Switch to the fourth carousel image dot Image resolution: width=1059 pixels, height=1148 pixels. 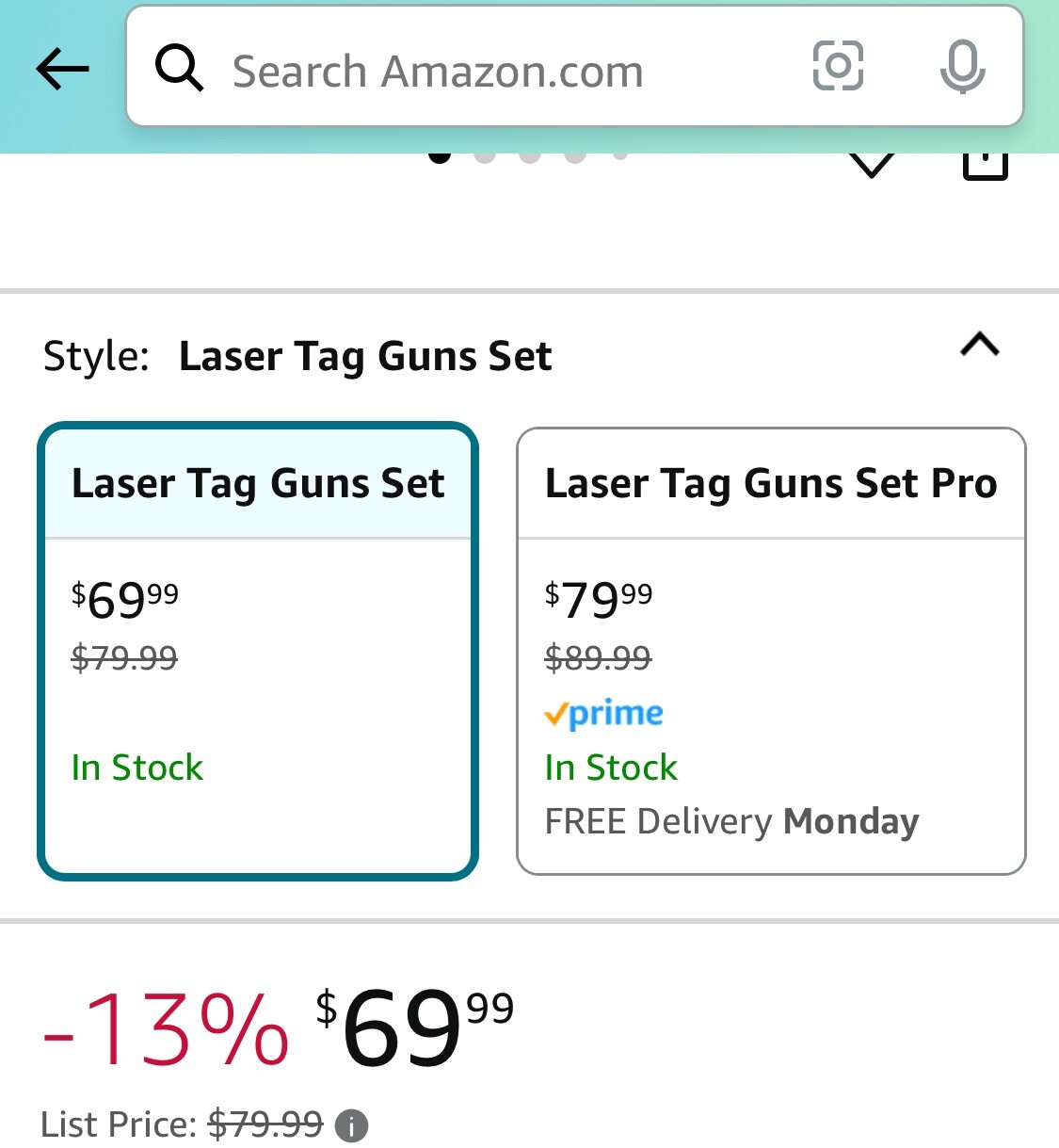tap(575, 155)
